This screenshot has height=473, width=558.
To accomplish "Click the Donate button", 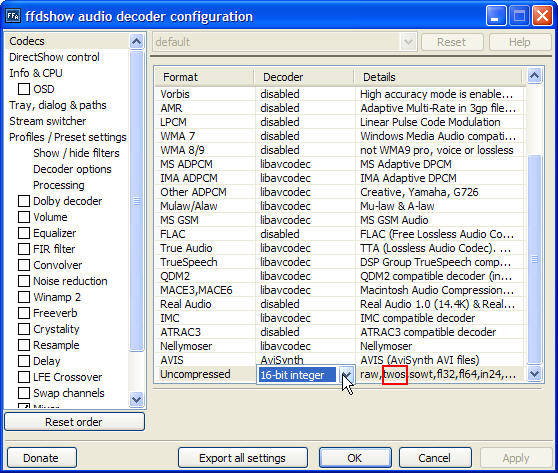I will coord(42,458).
